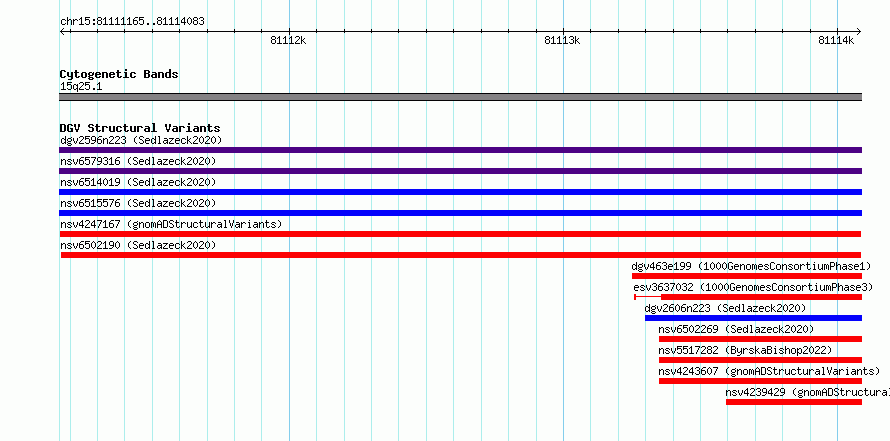Screen dimensions: 890x441
Task: Open nsv4247167 (gnomADStructuralVariants) label
Action: (171, 224)
